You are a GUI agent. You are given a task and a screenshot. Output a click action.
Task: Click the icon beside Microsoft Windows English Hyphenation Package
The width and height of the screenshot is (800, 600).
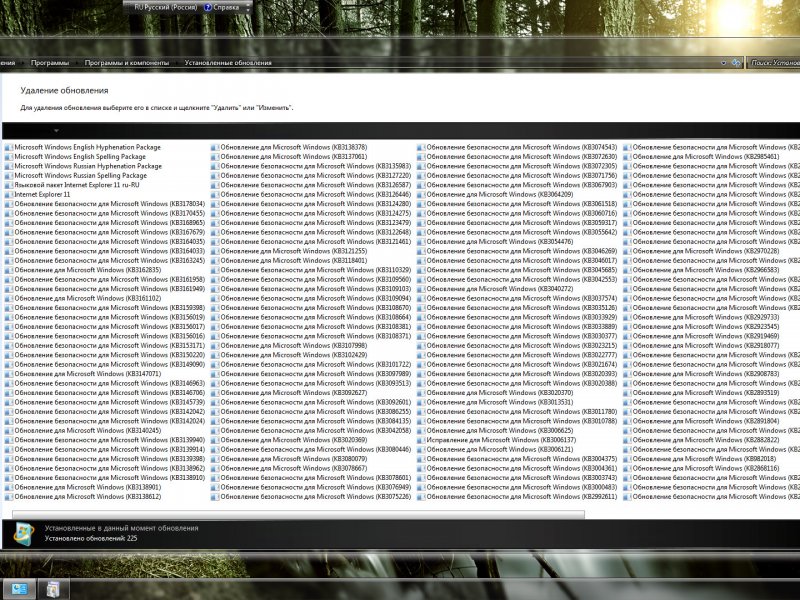9,147
